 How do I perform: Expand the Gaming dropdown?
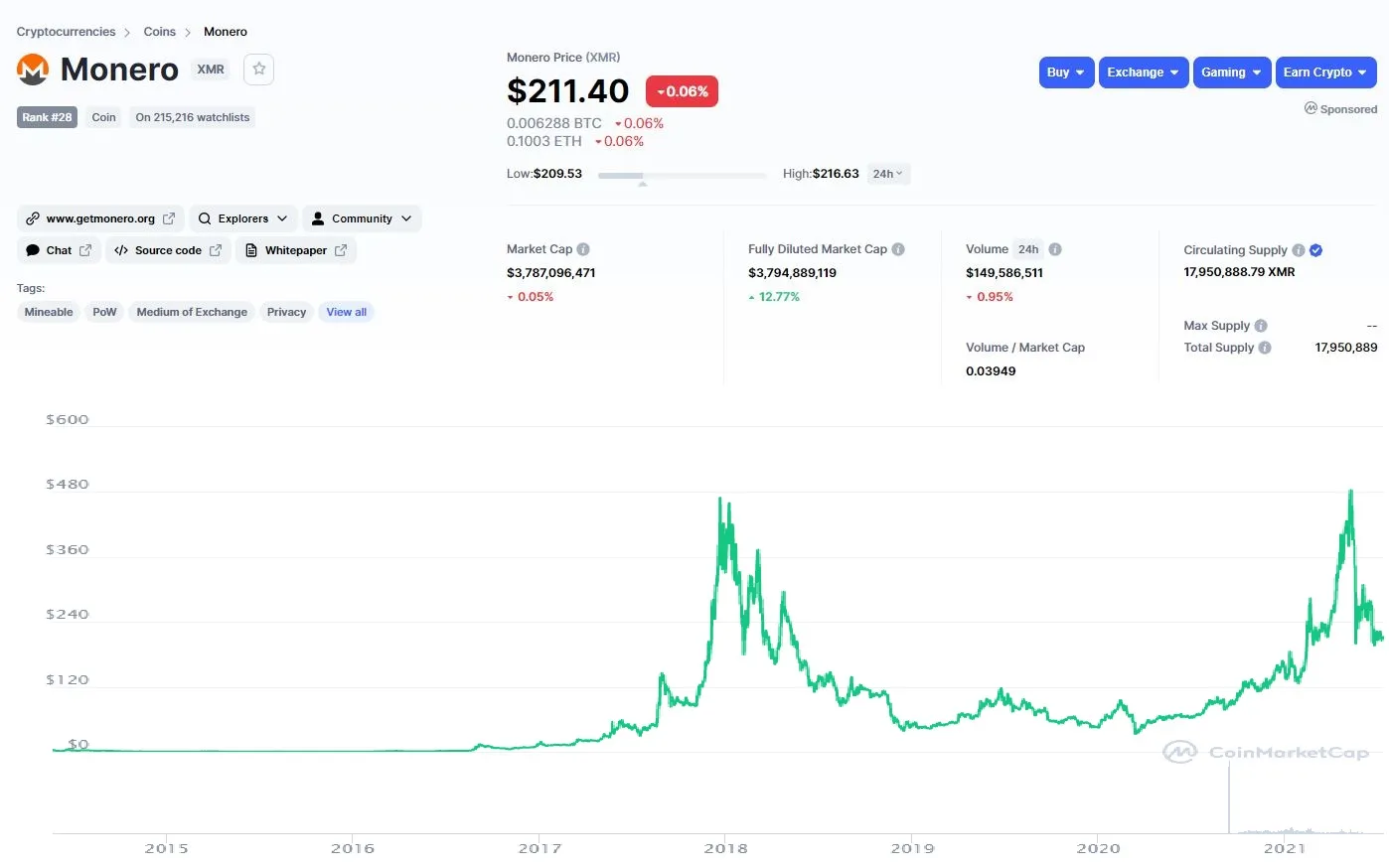click(1232, 72)
